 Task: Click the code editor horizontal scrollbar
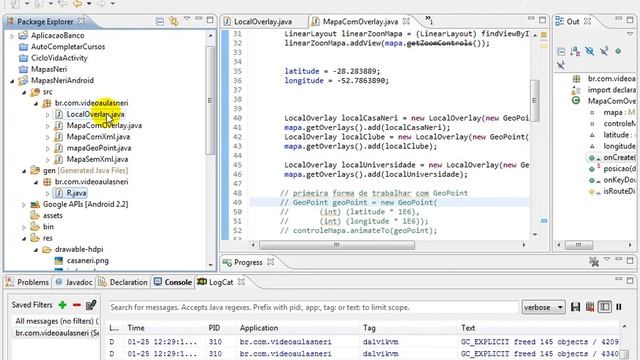(x=337, y=245)
